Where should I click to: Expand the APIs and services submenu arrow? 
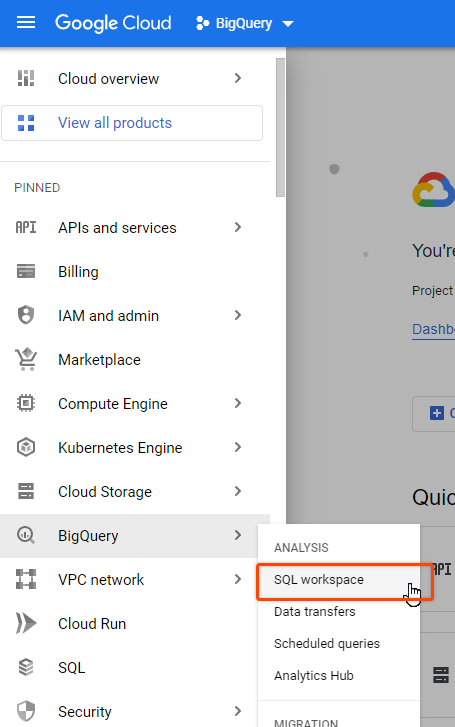(x=238, y=227)
